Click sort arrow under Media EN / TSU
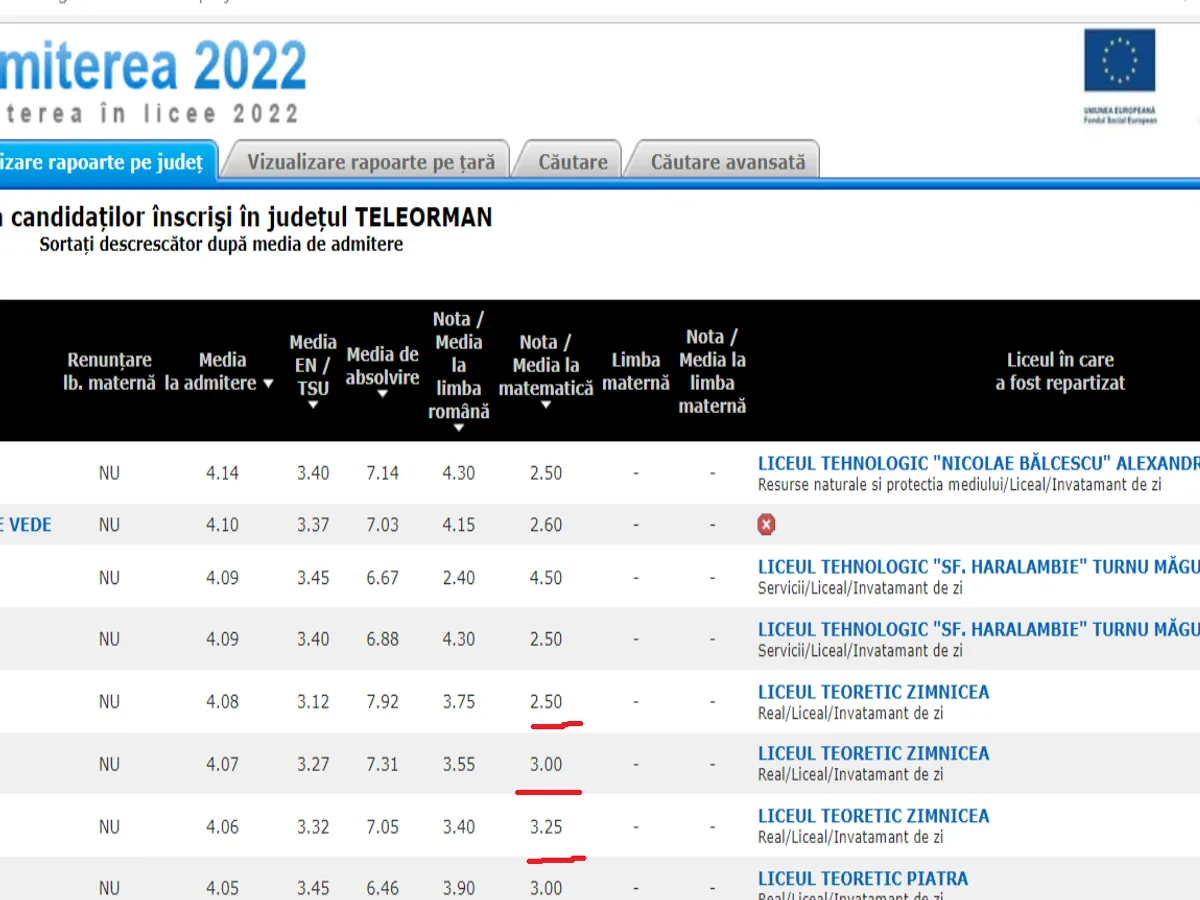 (x=313, y=405)
